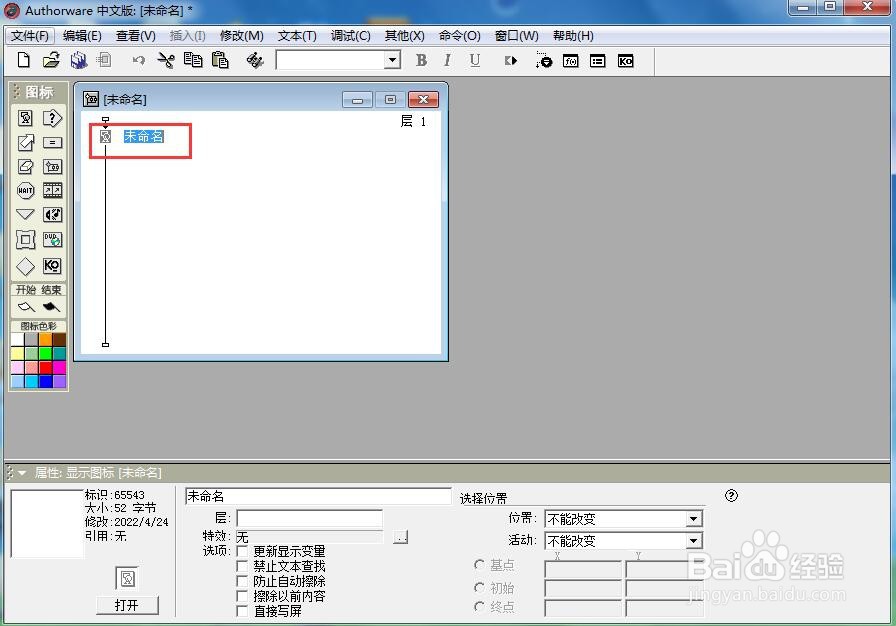Select the Display icon in palette
The width and height of the screenshot is (896, 626).
(x=25, y=118)
